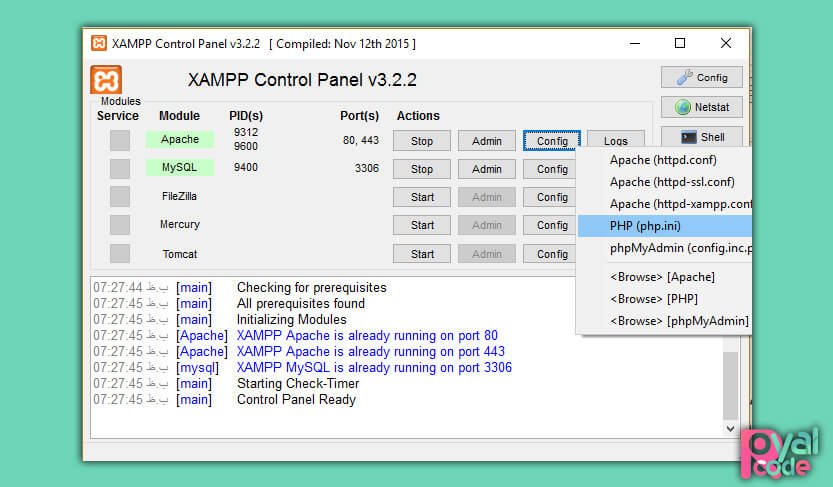
Task: Click the XAMPP title bar icon
Action: pyautogui.click(x=99, y=43)
